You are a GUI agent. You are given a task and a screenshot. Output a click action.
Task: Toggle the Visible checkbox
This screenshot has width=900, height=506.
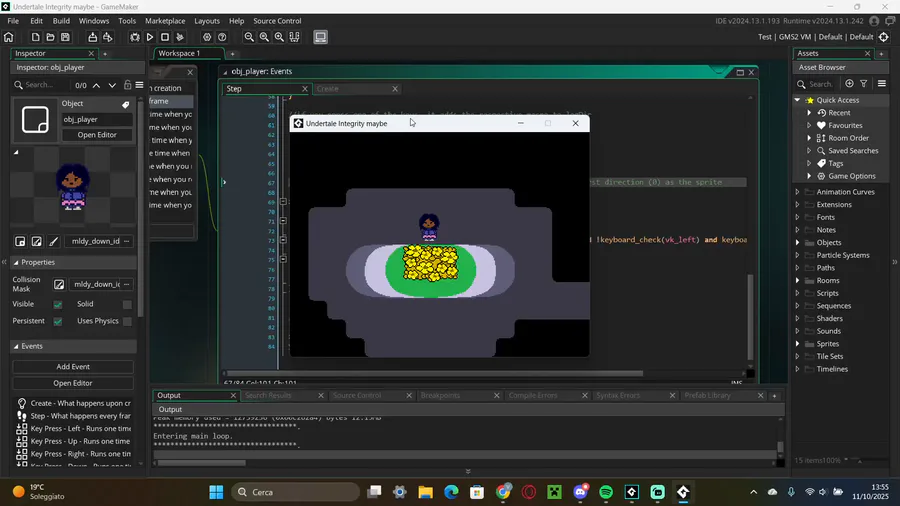(57, 304)
